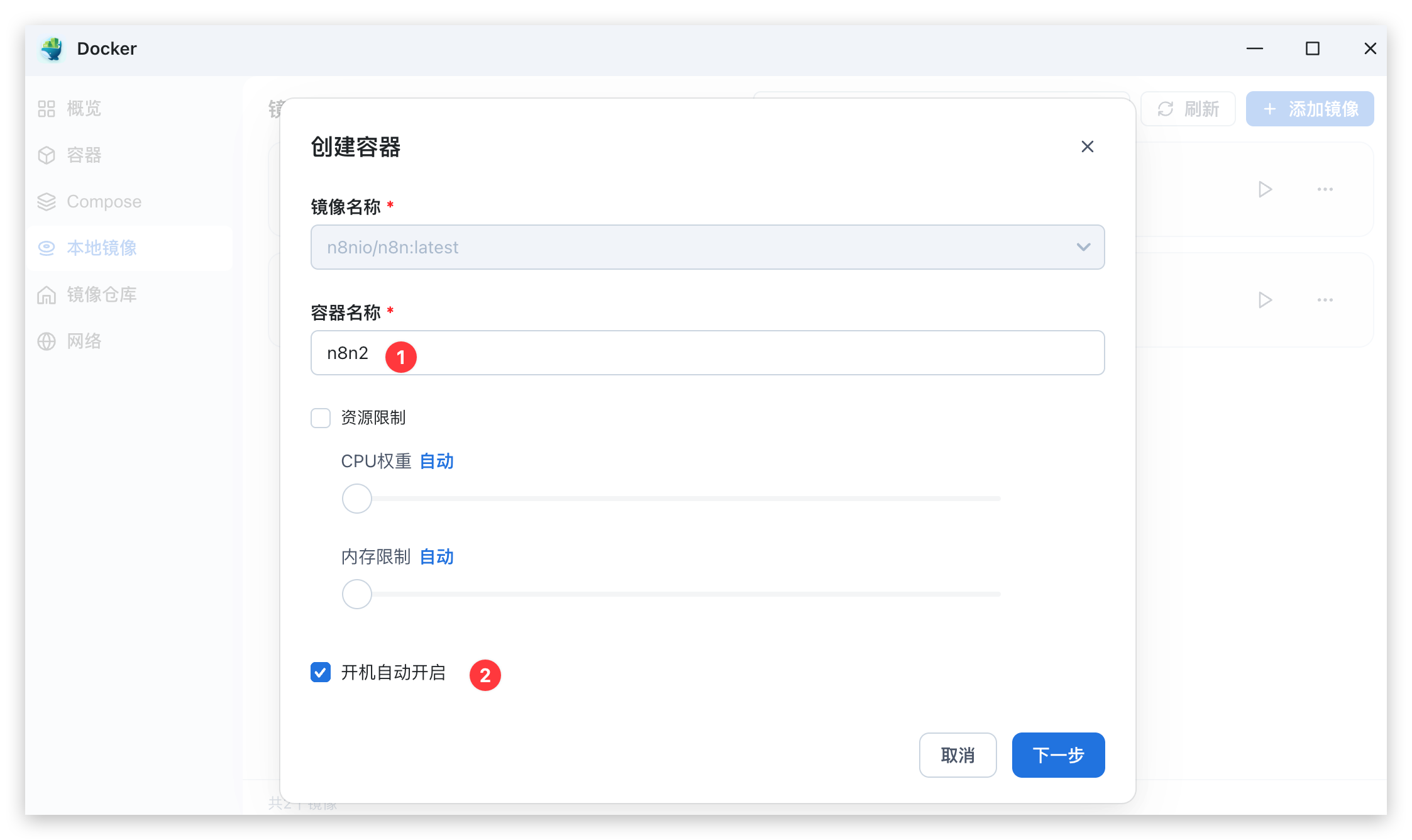1412x840 pixels.
Task: Enable the 资源限制 checkbox
Action: point(321,418)
